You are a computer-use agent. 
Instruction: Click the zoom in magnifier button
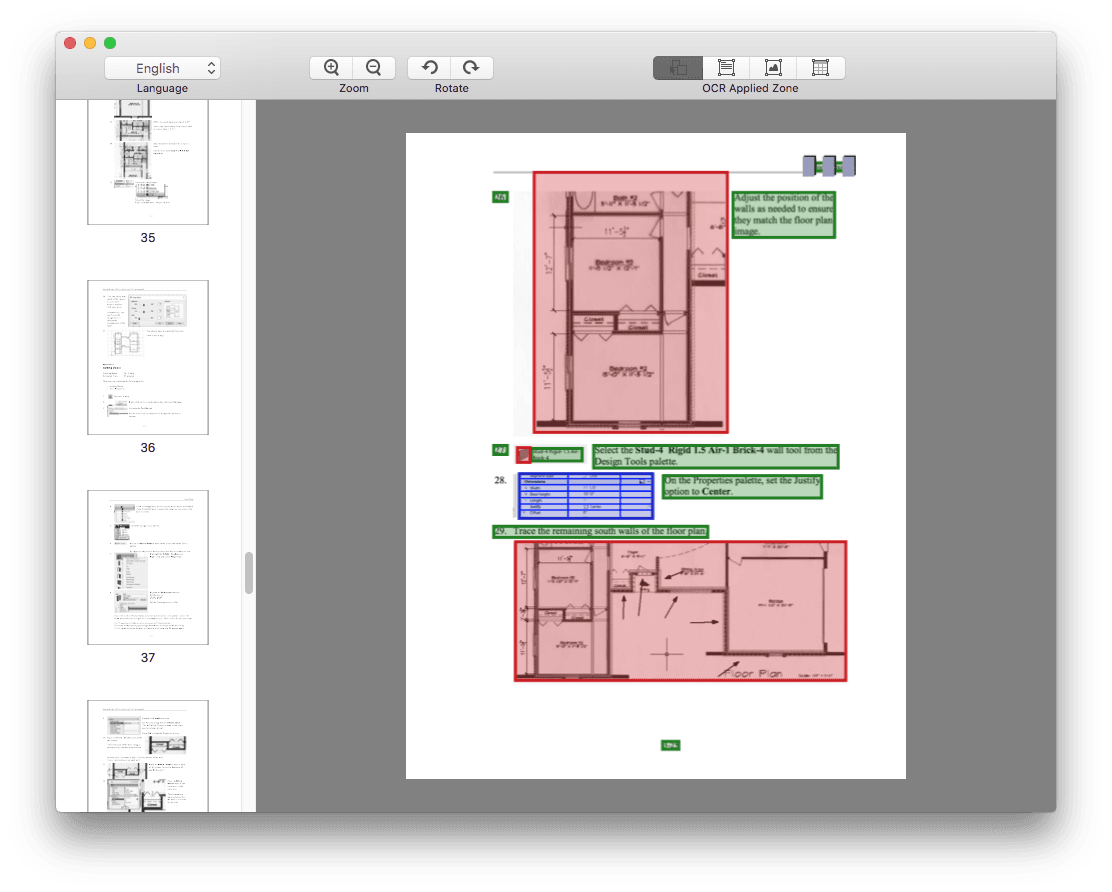331,68
